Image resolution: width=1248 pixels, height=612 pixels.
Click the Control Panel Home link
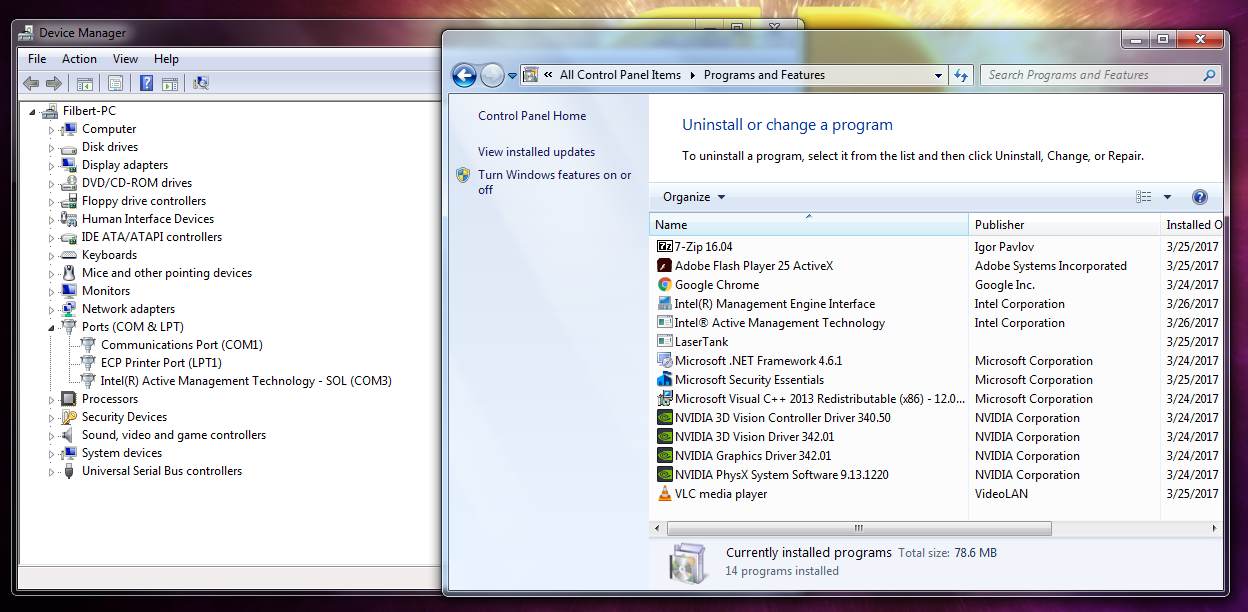point(532,116)
